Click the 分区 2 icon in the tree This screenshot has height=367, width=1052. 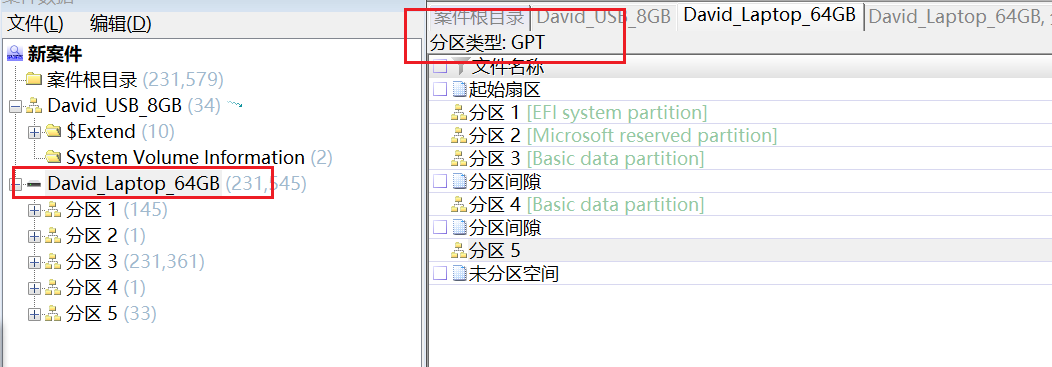tap(54, 235)
